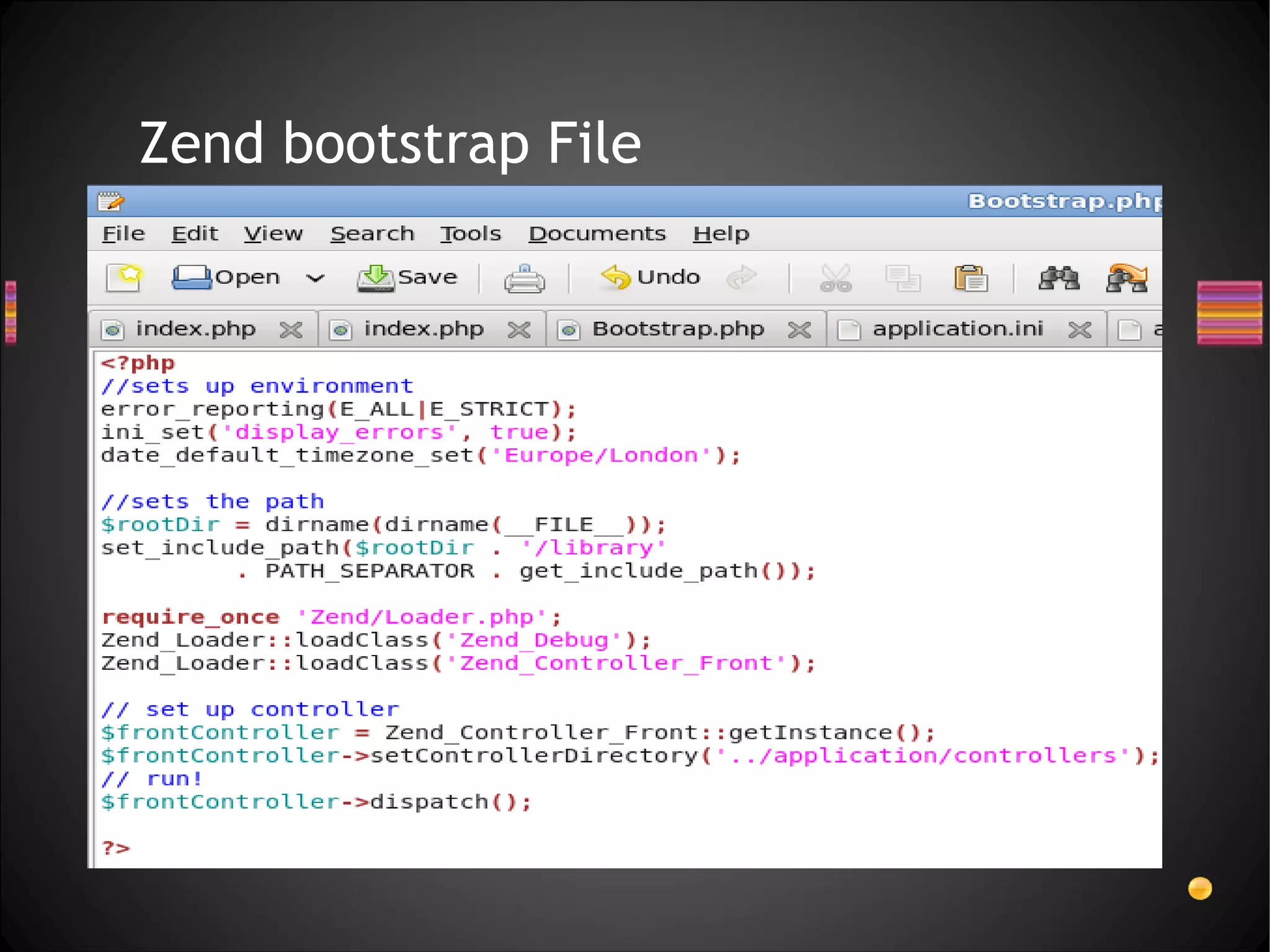
Task: Click the error_reporting code line
Action: tap(339, 409)
